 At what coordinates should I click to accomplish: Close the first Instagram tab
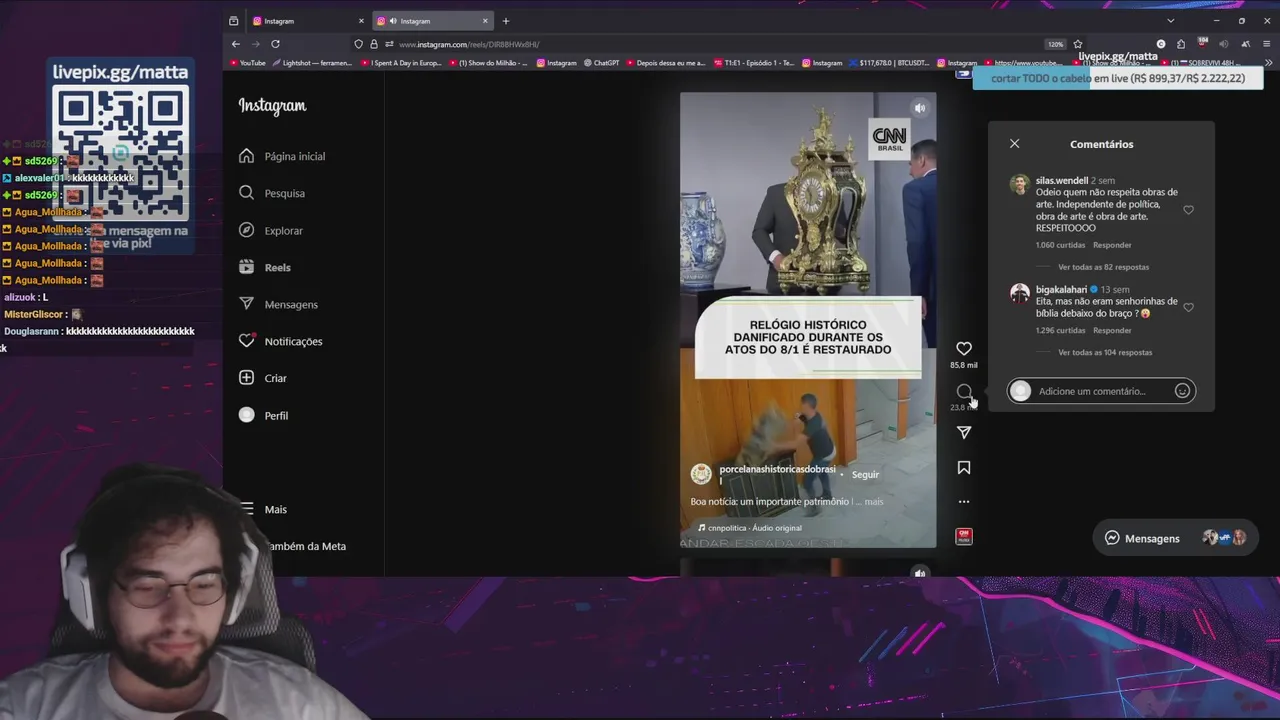(361, 21)
